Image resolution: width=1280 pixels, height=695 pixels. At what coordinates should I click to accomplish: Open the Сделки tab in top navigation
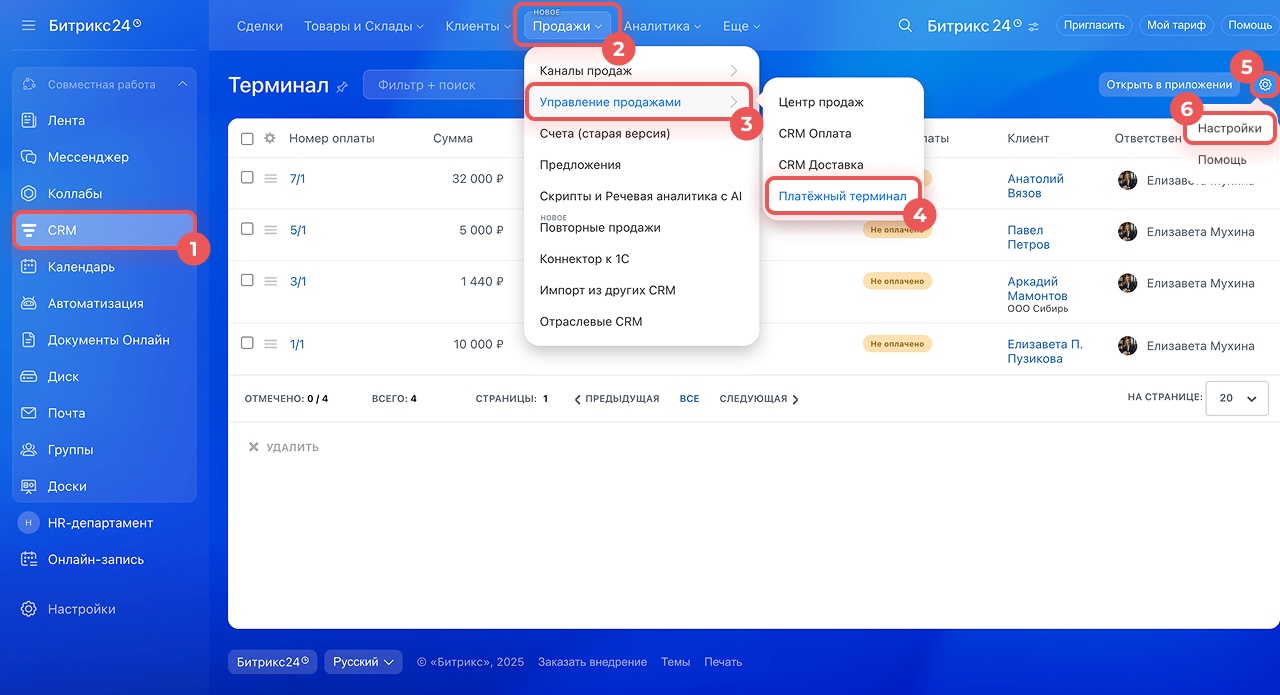pyautogui.click(x=260, y=26)
